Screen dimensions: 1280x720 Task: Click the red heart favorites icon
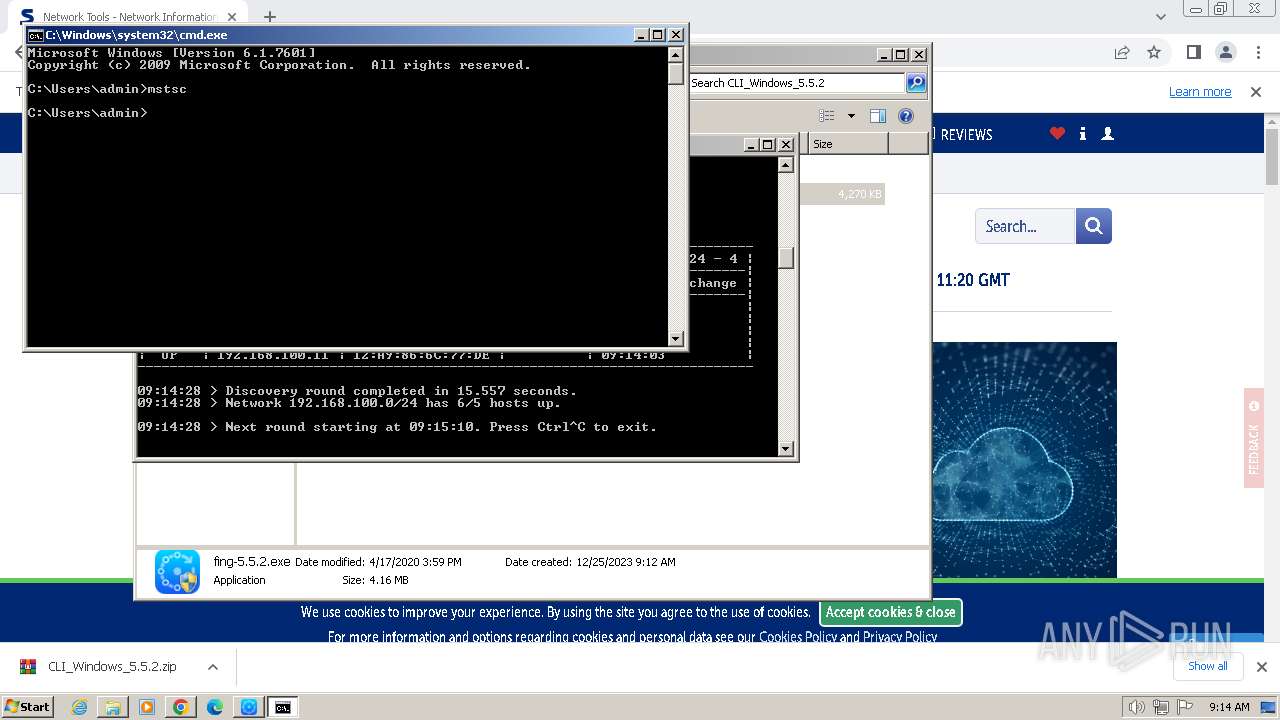(1057, 133)
